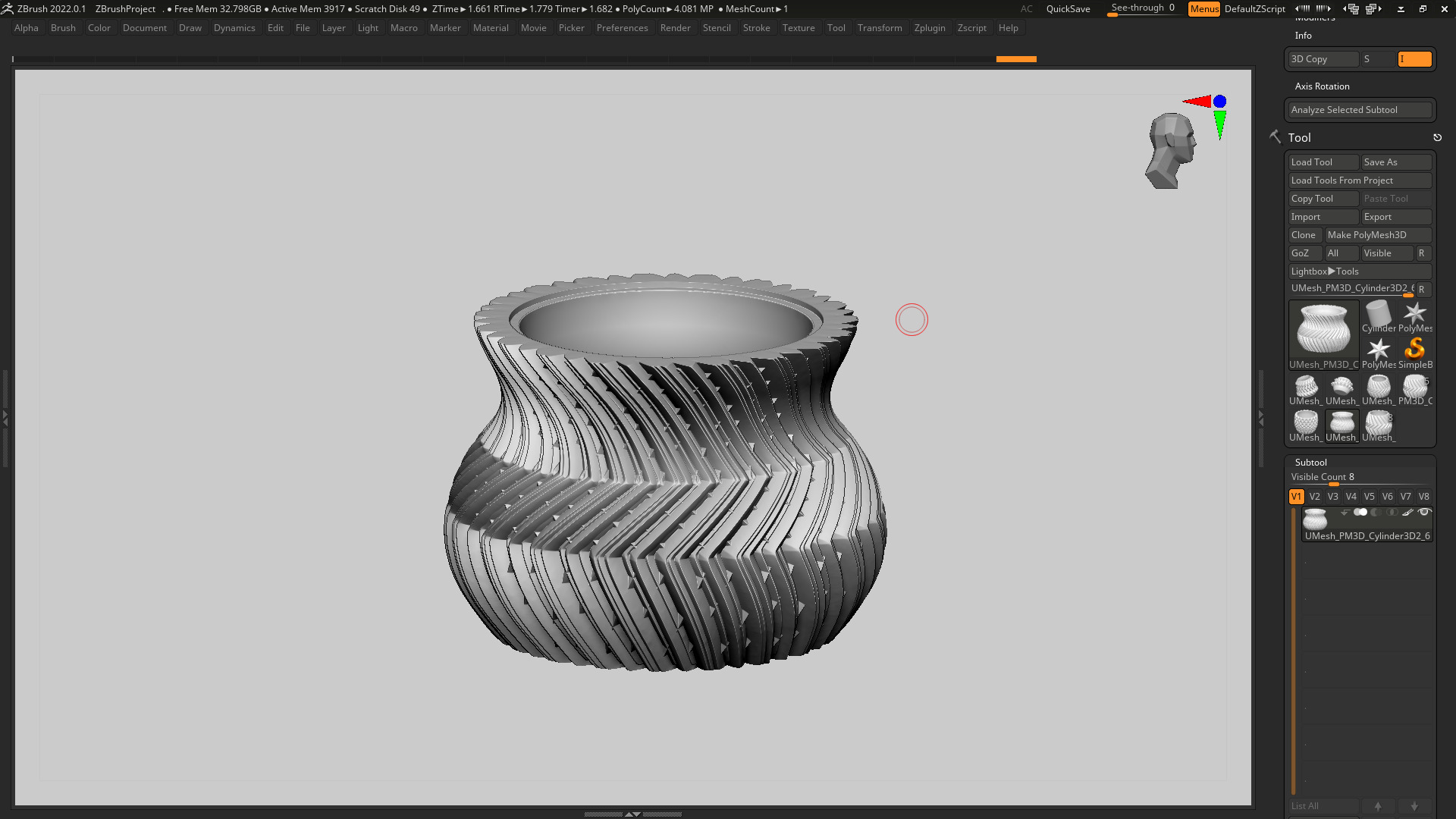Open the Brush menu
This screenshot has width=1456, height=819.
point(63,28)
